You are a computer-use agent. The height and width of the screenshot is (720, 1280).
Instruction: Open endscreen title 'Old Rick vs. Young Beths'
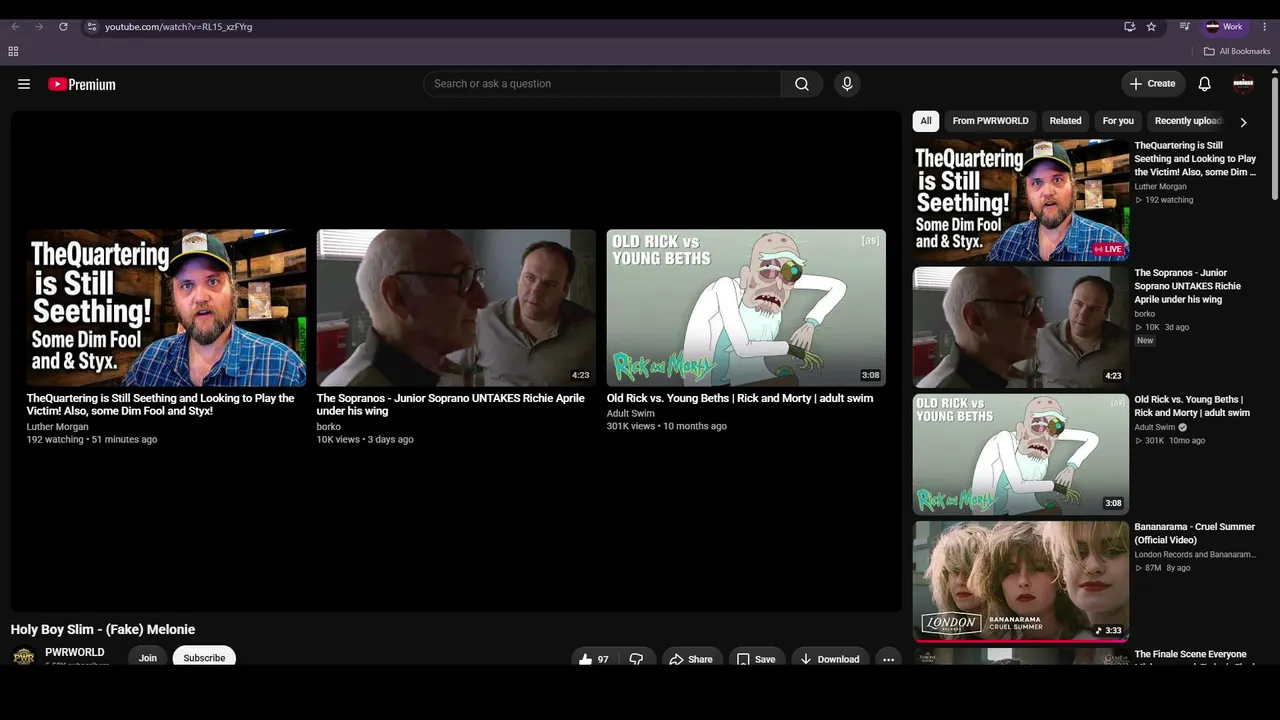pyautogui.click(x=740, y=398)
